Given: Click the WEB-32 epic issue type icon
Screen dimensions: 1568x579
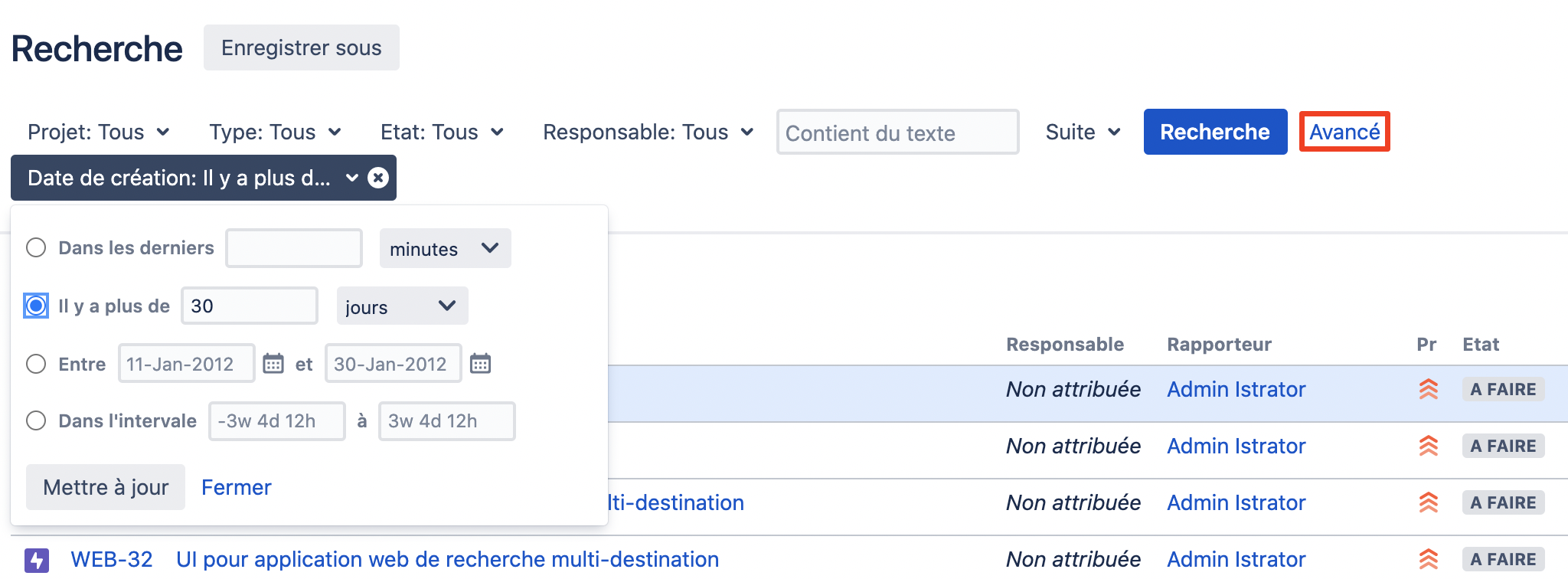Looking at the screenshot, I should tap(37, 560).
